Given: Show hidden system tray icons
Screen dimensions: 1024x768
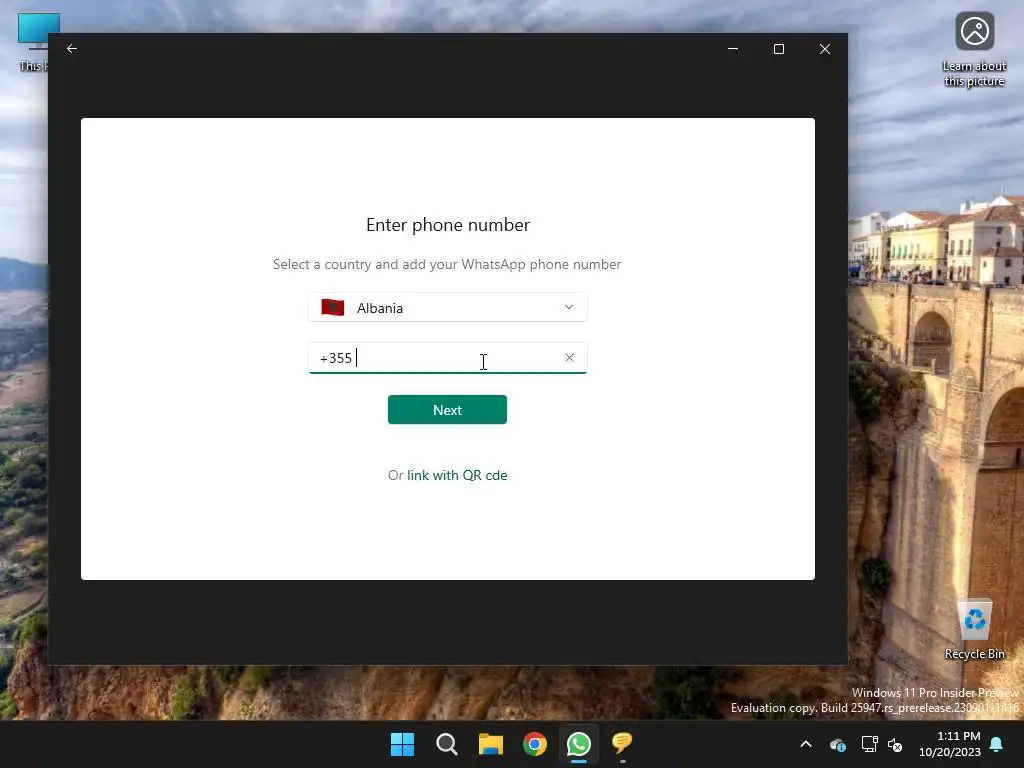Looking at the screenshot, I should [x=806, y=744].
